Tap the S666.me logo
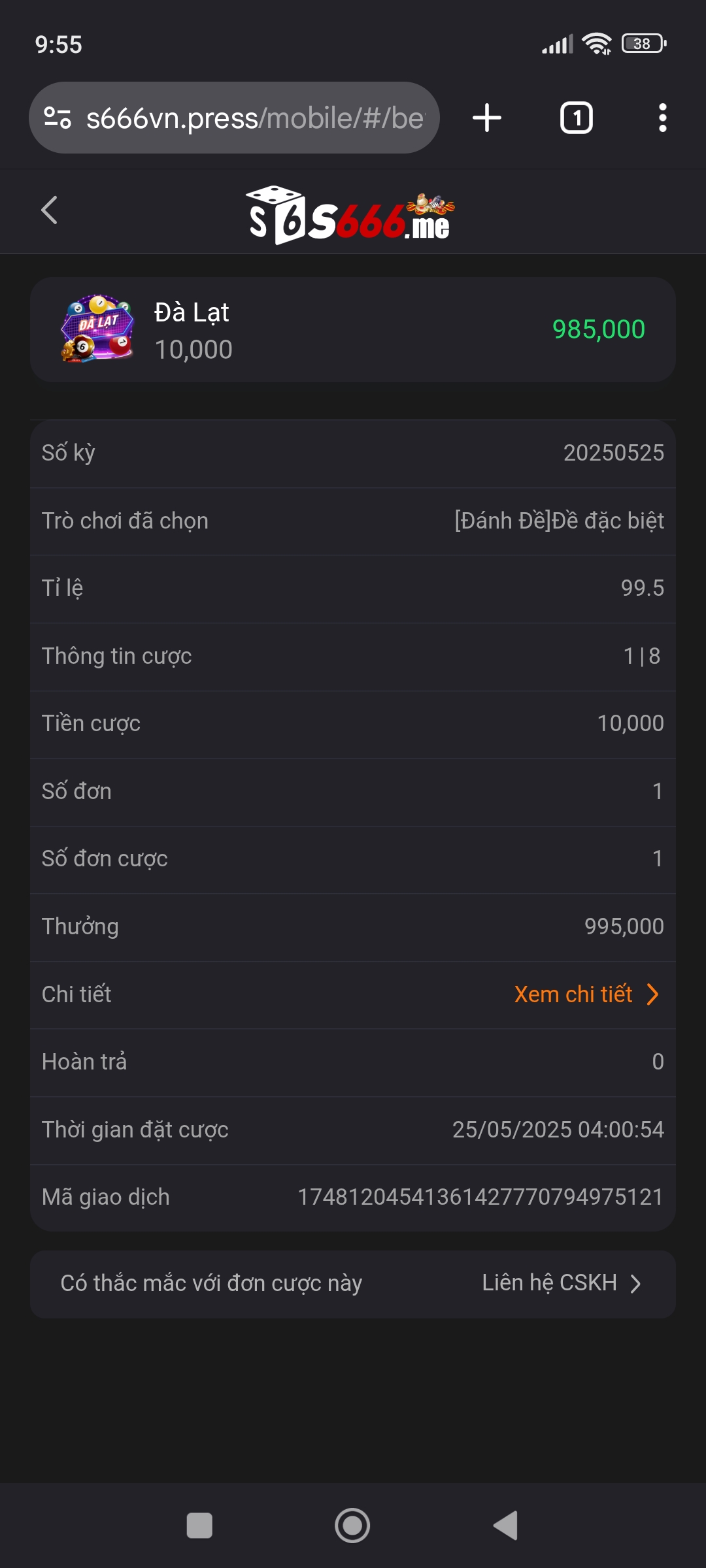The width and height of the screenshot is (706, 1568). (350, 214)
